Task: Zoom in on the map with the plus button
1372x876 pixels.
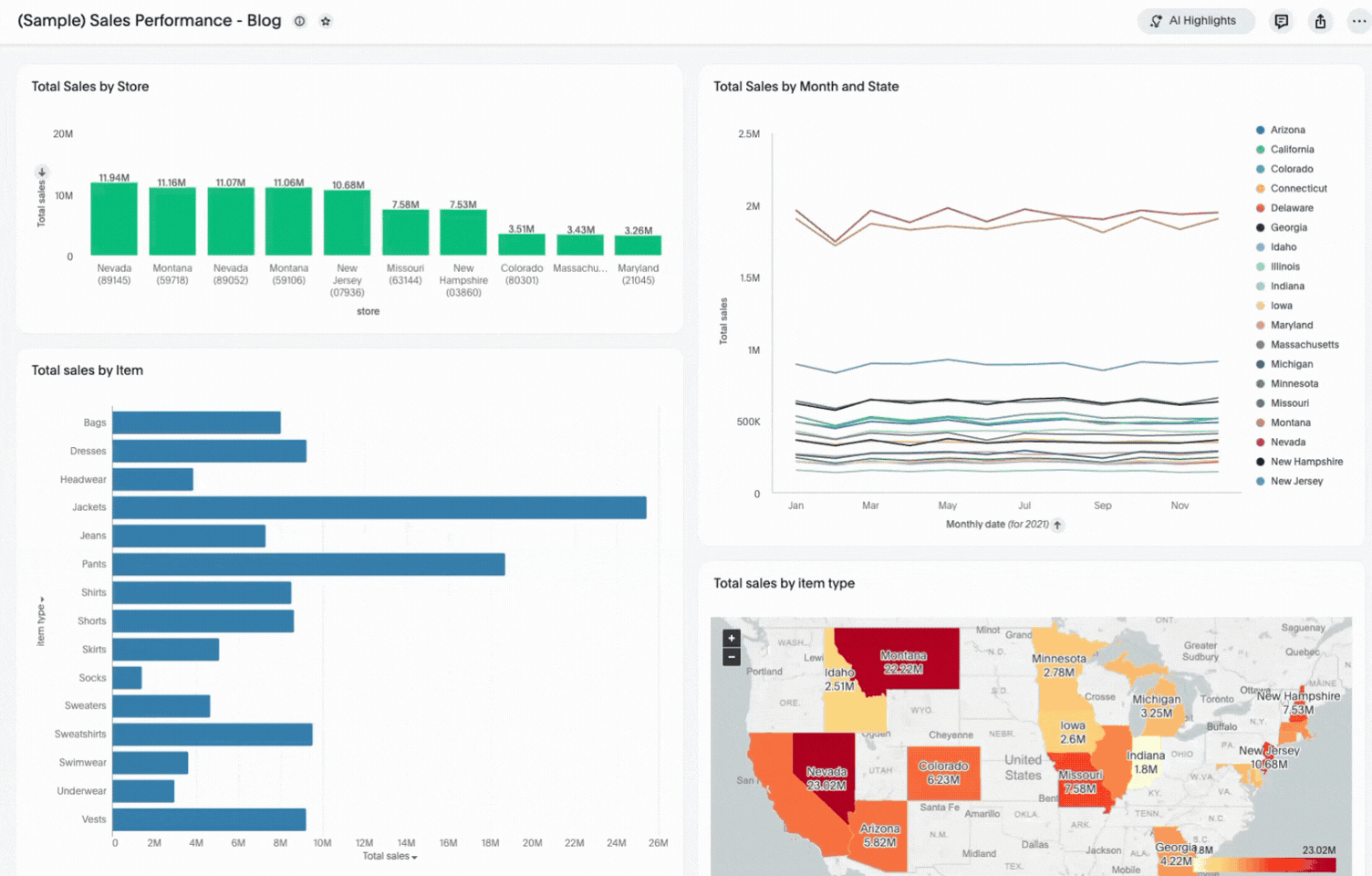Action: 731,639
